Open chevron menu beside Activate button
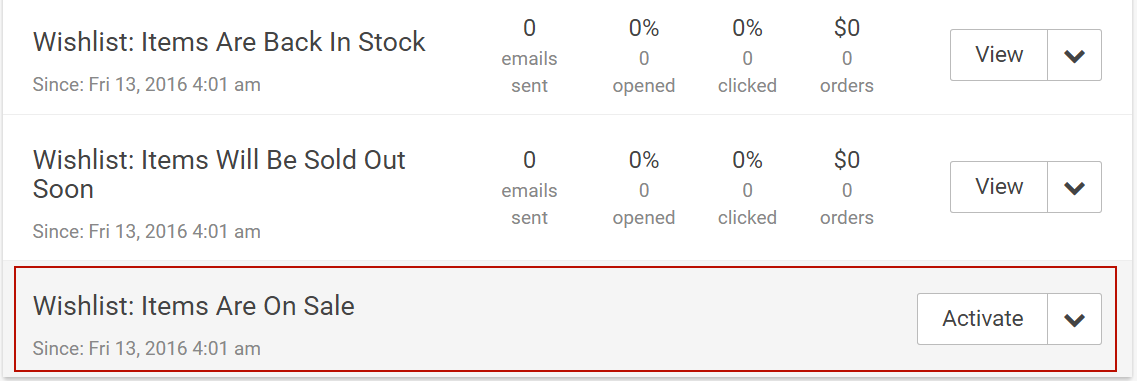 click(1074, 319)
